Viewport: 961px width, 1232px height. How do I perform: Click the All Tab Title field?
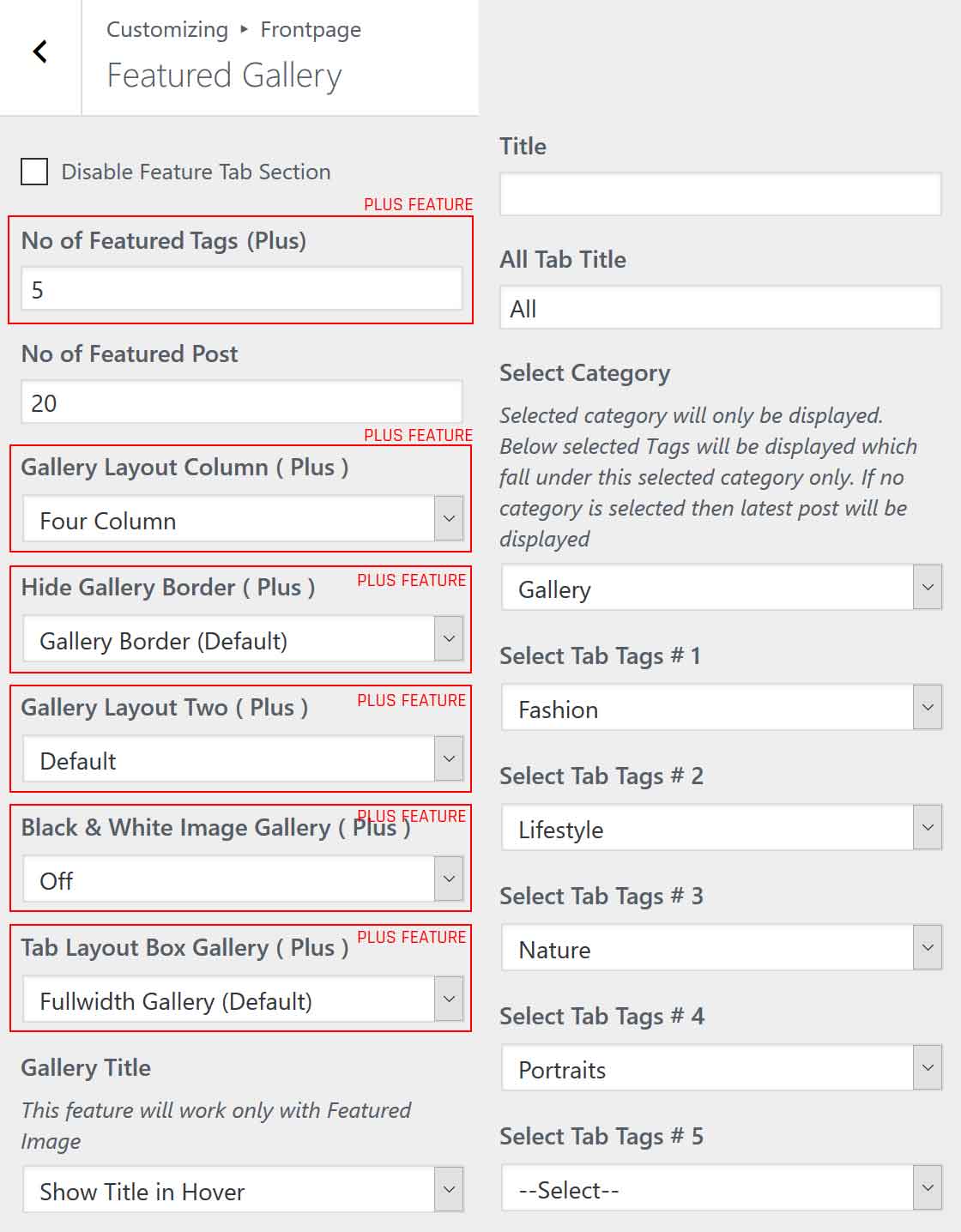pos(720,307)
